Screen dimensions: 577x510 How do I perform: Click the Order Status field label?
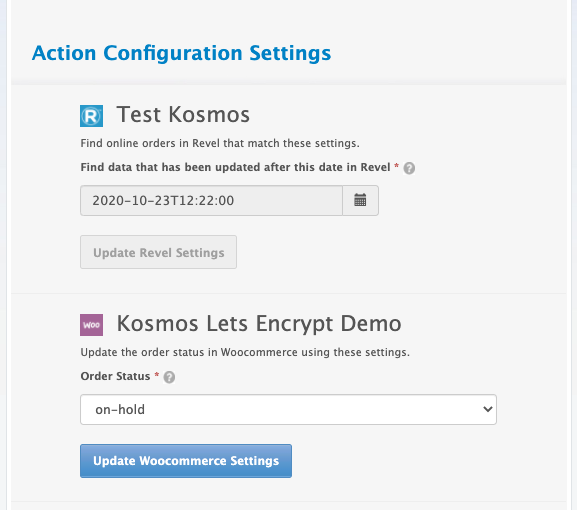(116, 376)
